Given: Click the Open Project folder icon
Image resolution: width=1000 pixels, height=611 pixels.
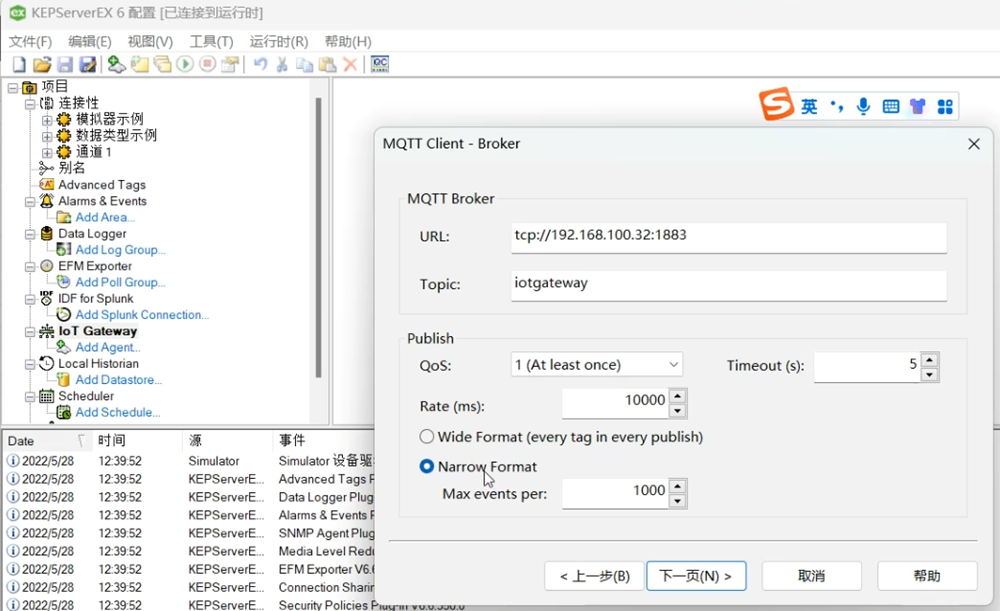Looking at the screenshot, I should [42, 64].
